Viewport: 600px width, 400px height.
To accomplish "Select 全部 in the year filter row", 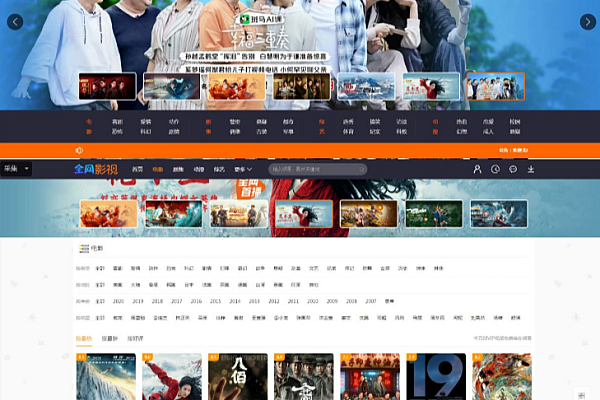I will pos(100,301).
